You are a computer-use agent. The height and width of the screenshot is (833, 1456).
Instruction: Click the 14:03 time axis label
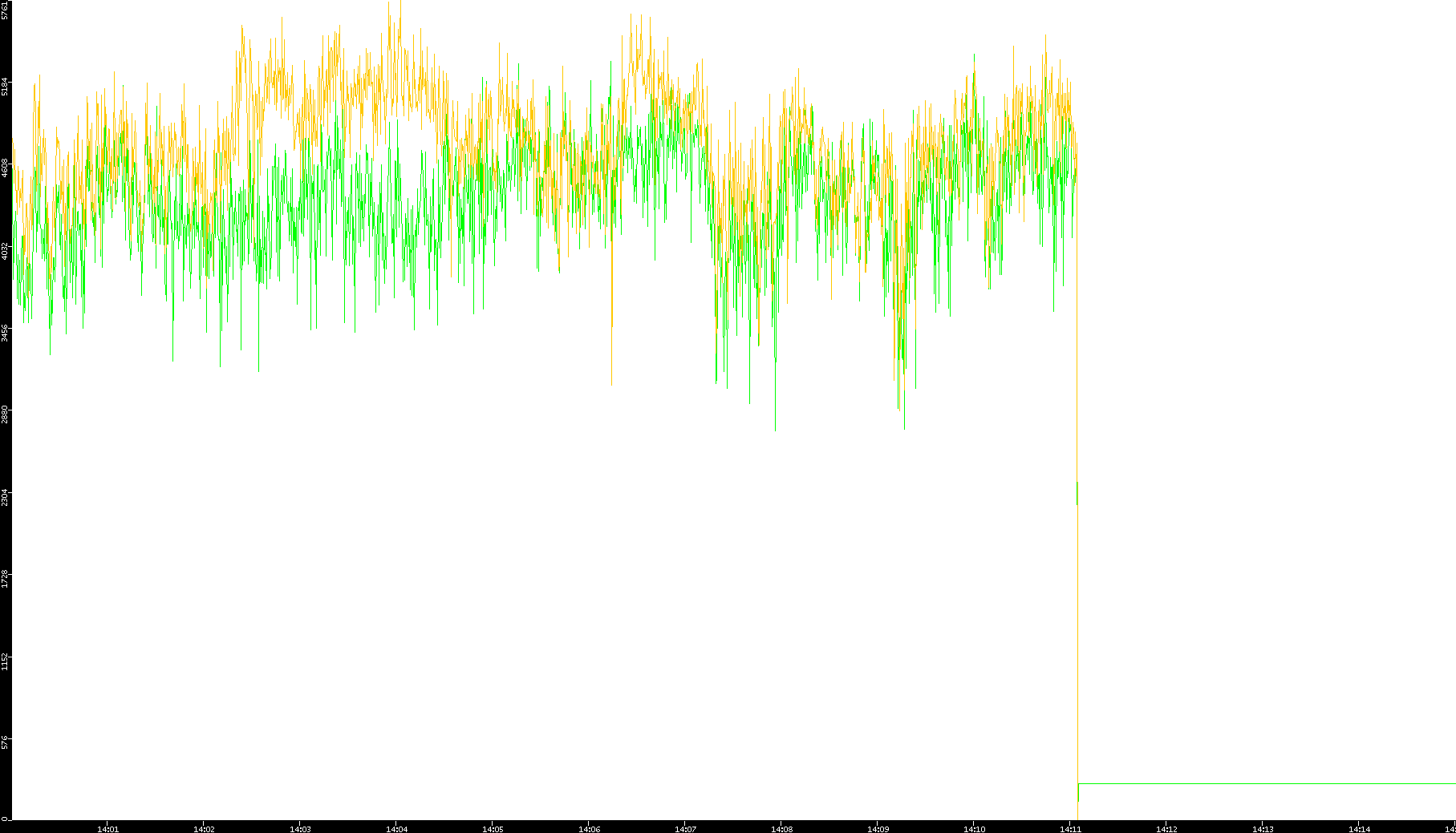coord(300,829)
